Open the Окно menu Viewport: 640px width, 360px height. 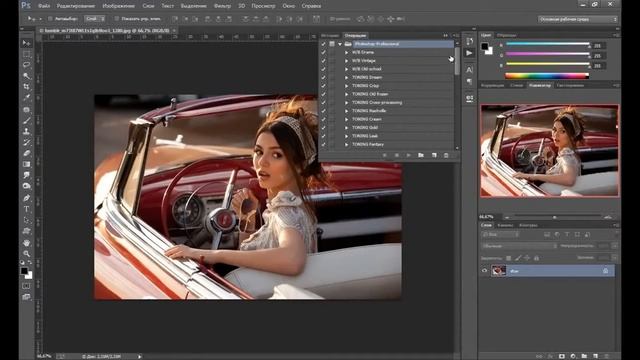click(x=288, y=6)
